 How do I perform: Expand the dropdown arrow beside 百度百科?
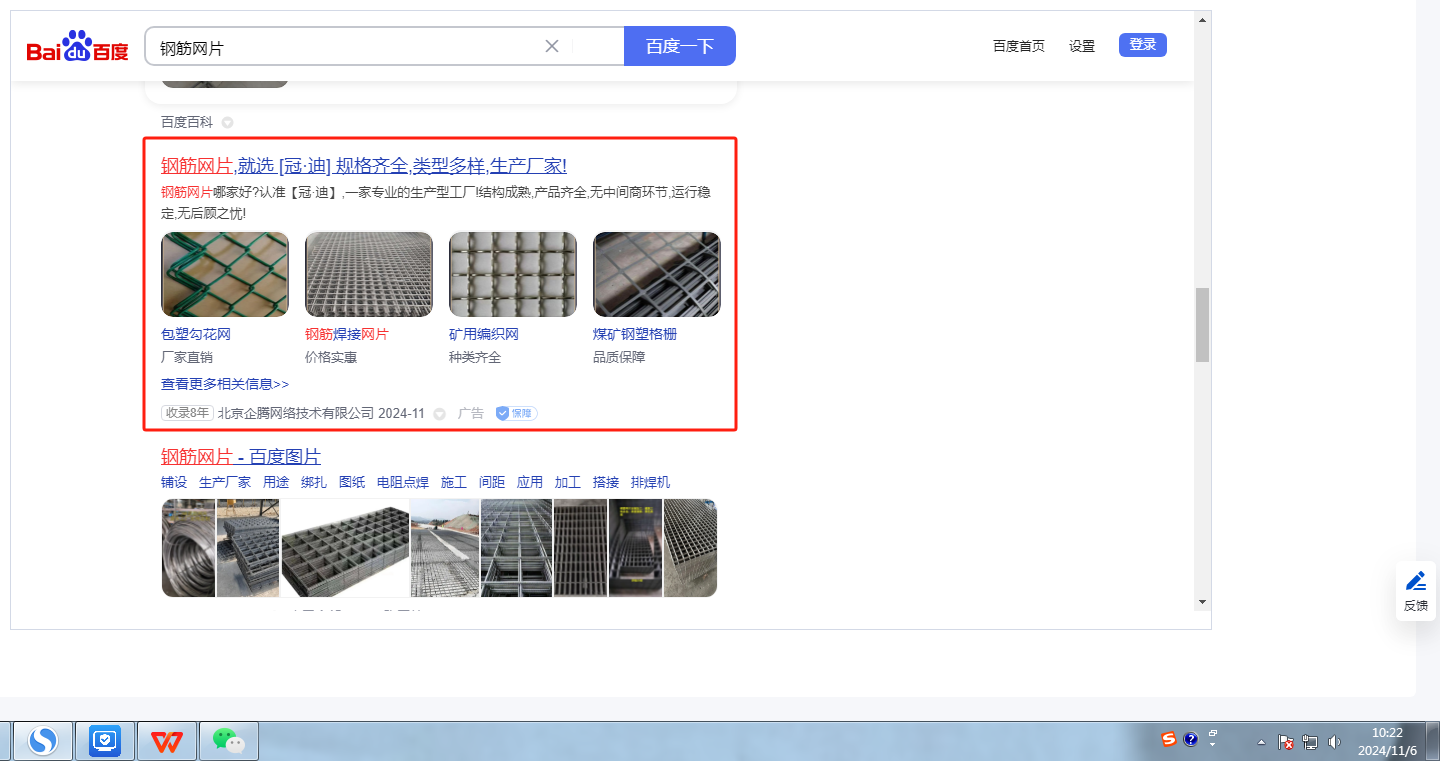point(227,122)
